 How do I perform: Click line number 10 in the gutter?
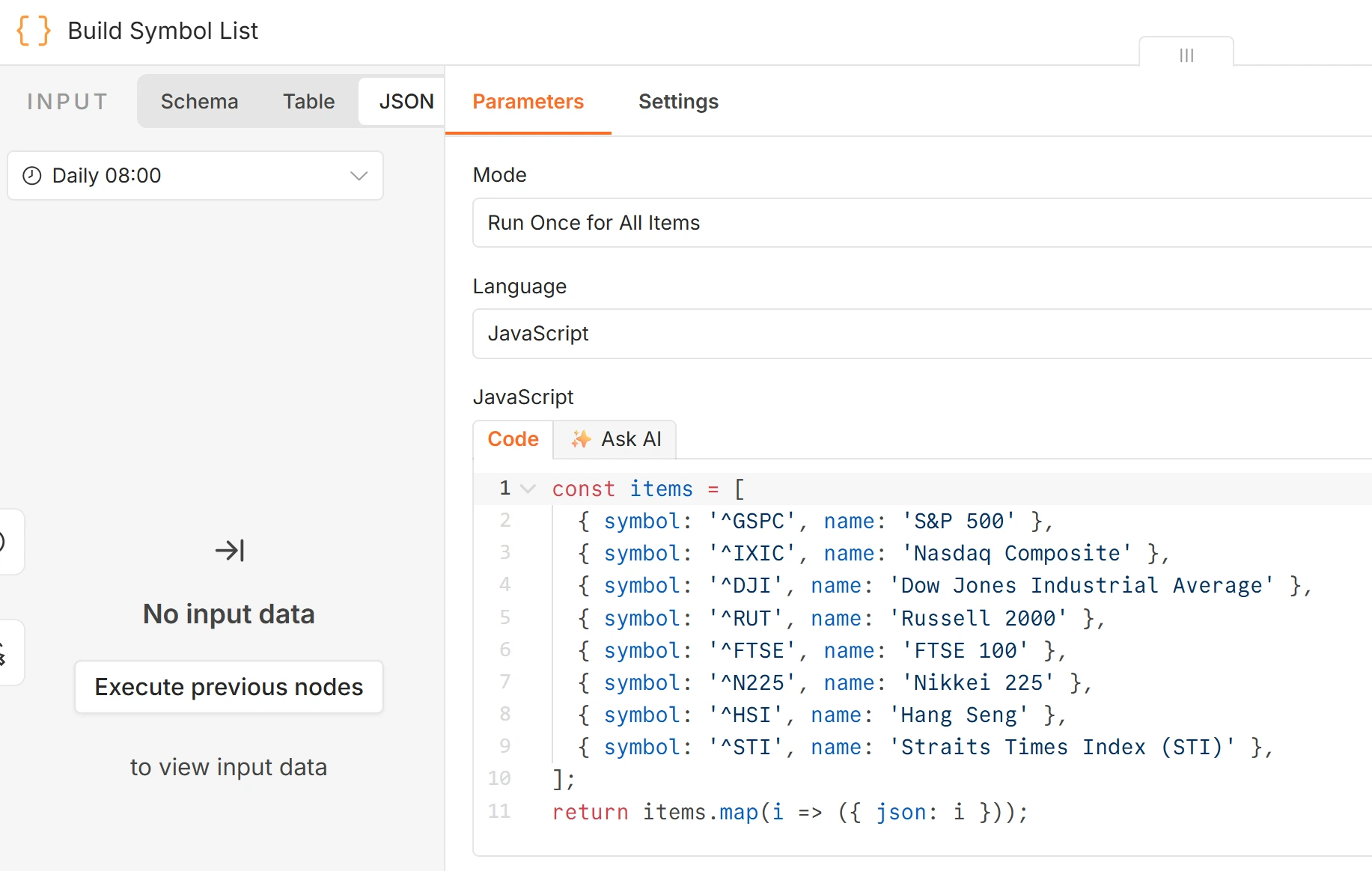pos(499,779)
